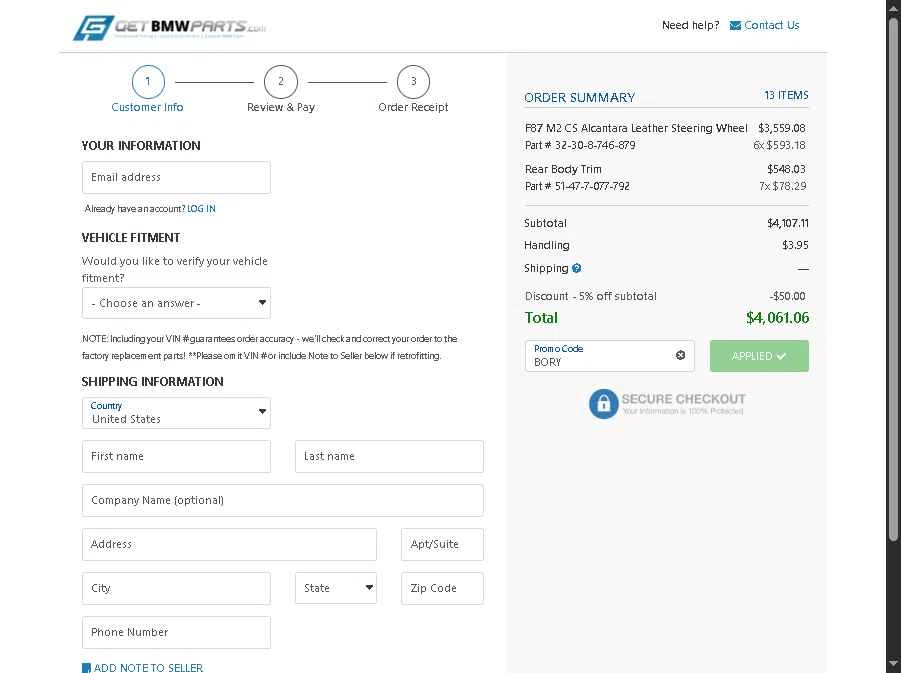Focus the First name input

[176, 456]
